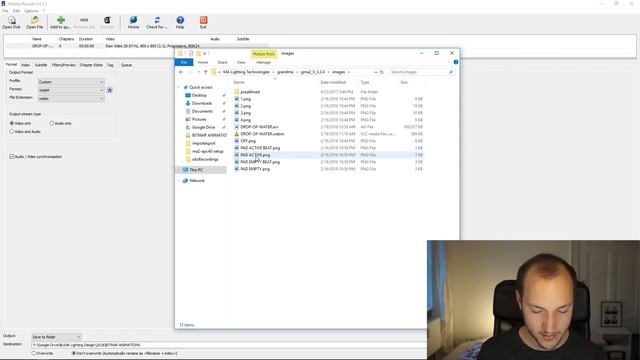This screenshot has height=360, width=640.
Task: Open the BITMAP ANIMATION folder shortcut
Action: click(x=206, y=135)
